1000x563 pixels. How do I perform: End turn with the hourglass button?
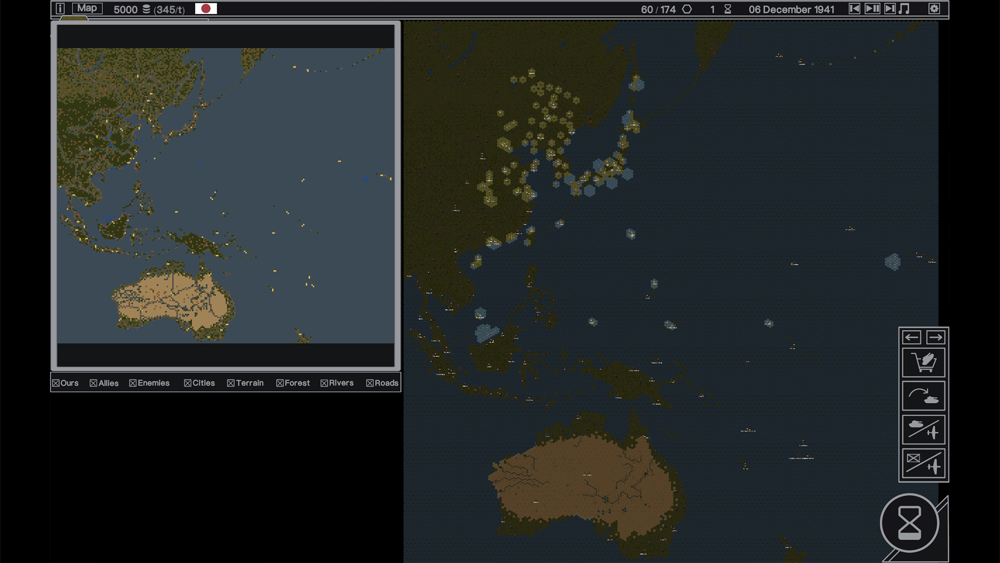pos(909,523)
